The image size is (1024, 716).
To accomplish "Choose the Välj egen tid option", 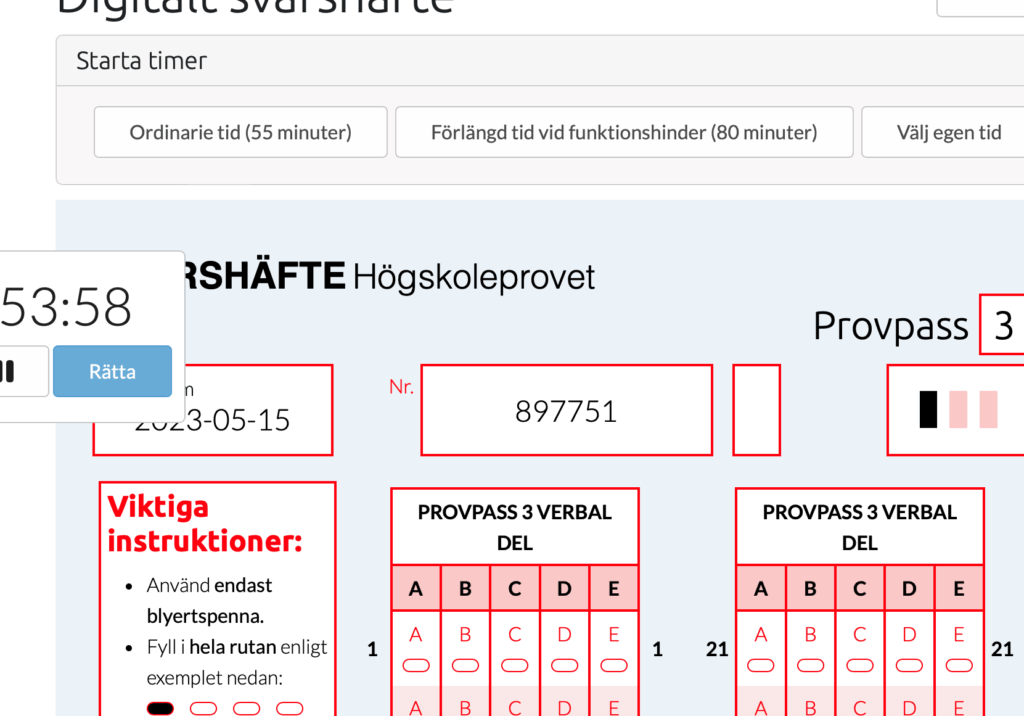I will click(x=942, y=132).
